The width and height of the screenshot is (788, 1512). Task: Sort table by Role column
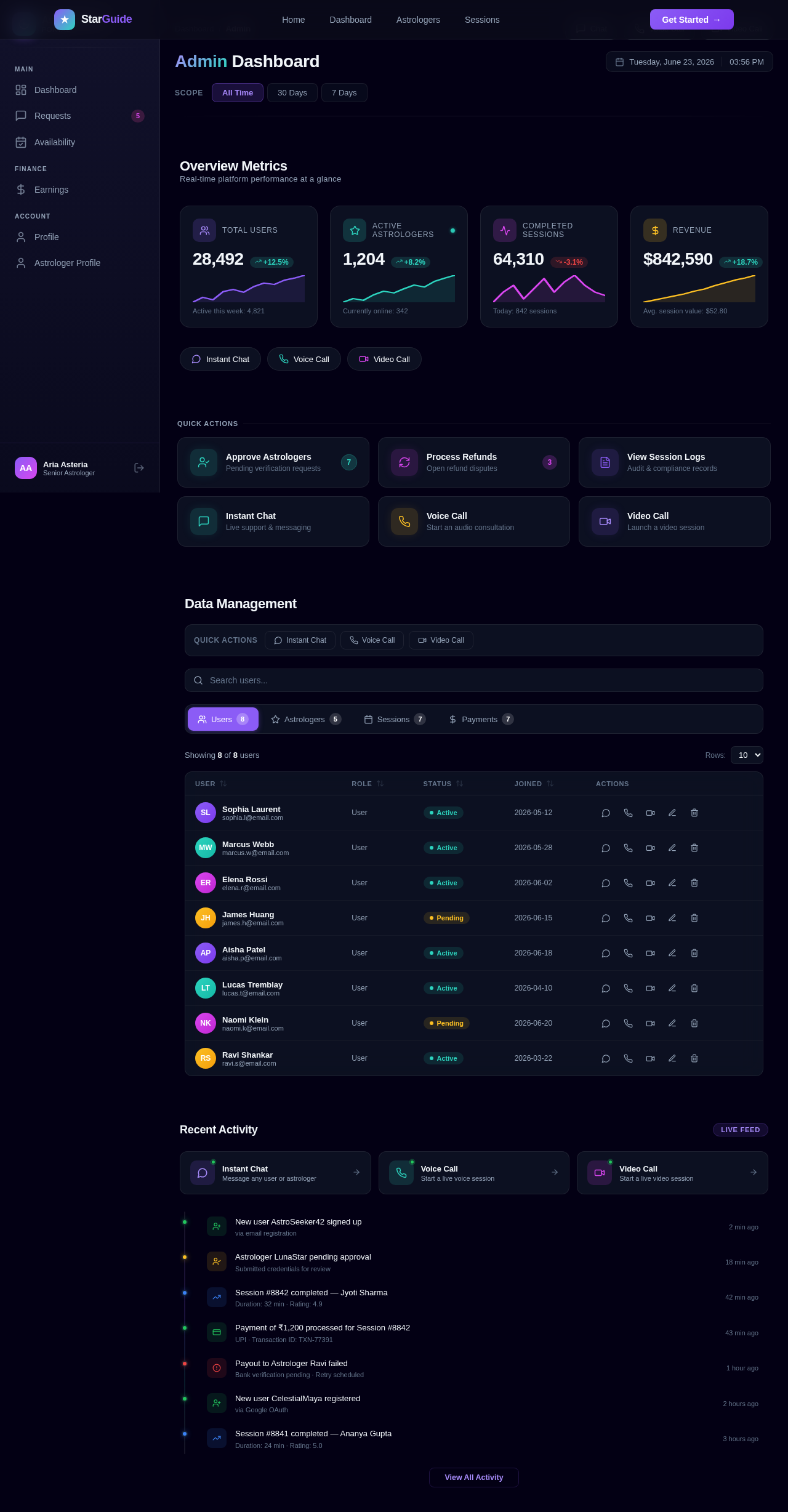click(x=368, y=784)
